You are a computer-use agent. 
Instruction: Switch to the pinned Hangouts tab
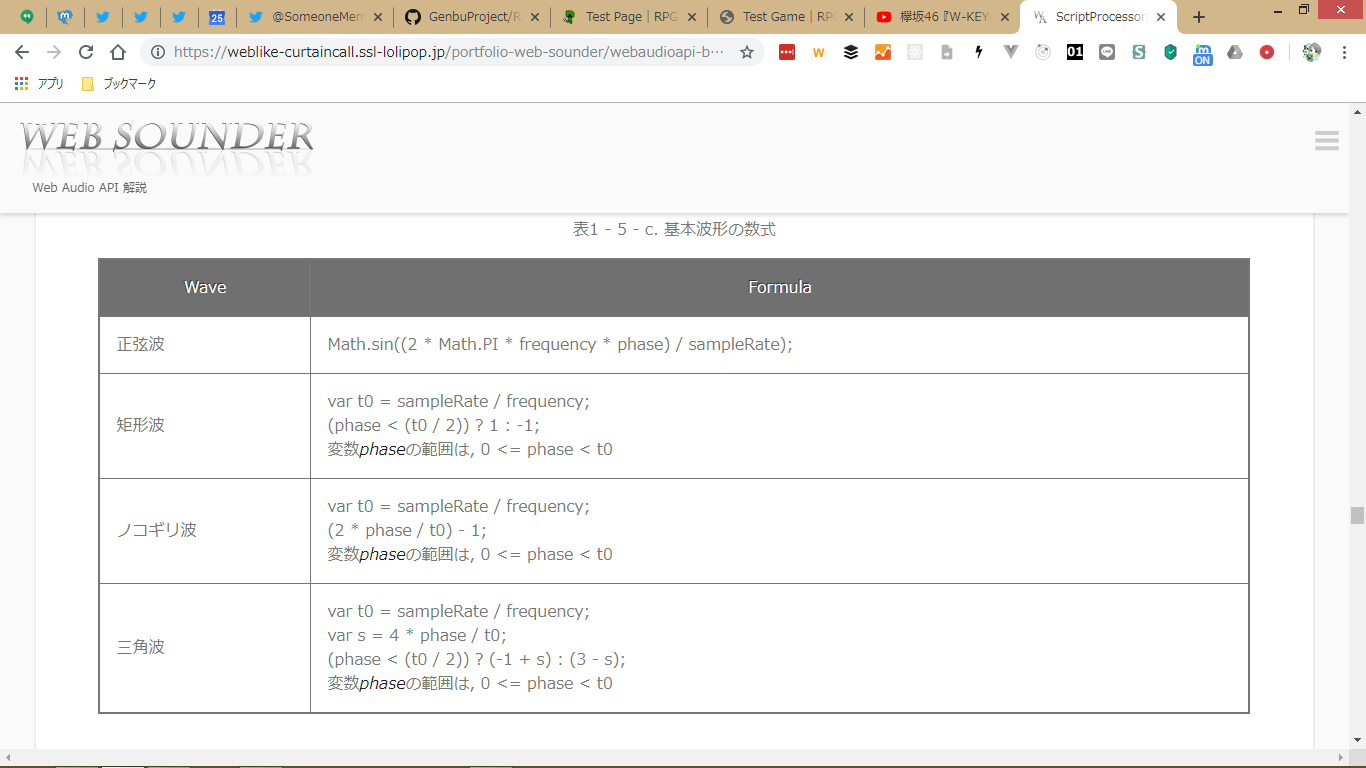(x=27, y=17)
